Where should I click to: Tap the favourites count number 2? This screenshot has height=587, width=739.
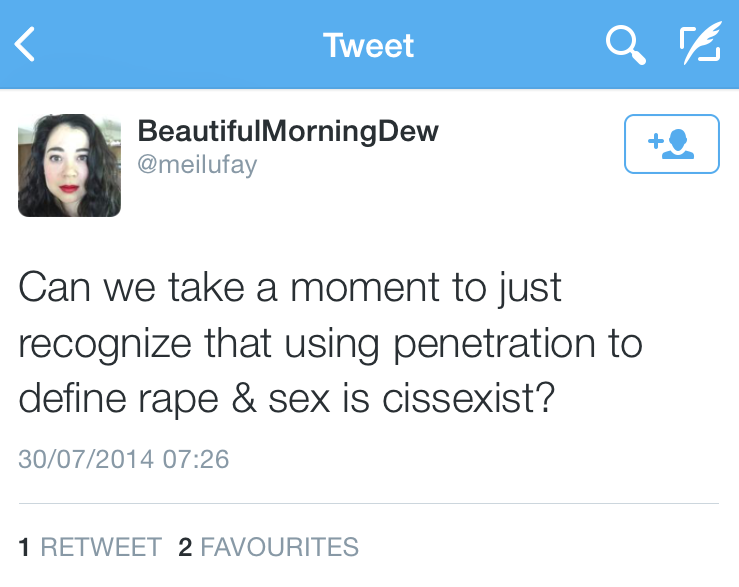point(184,547)
